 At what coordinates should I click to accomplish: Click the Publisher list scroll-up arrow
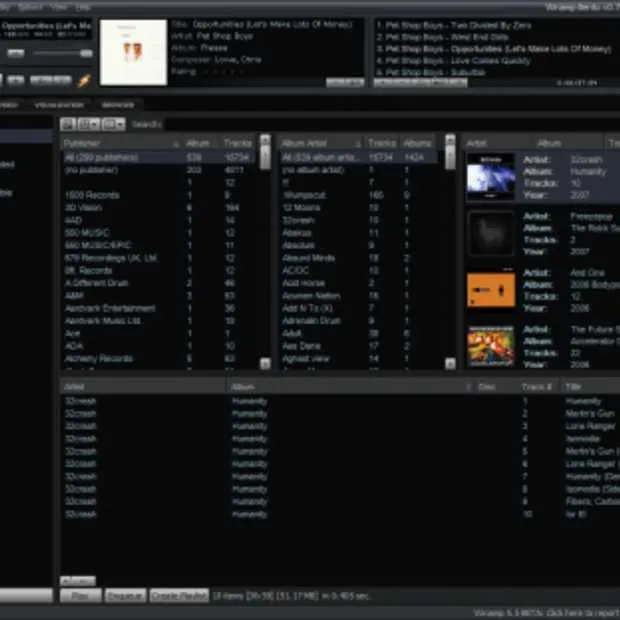click(266, 140)
